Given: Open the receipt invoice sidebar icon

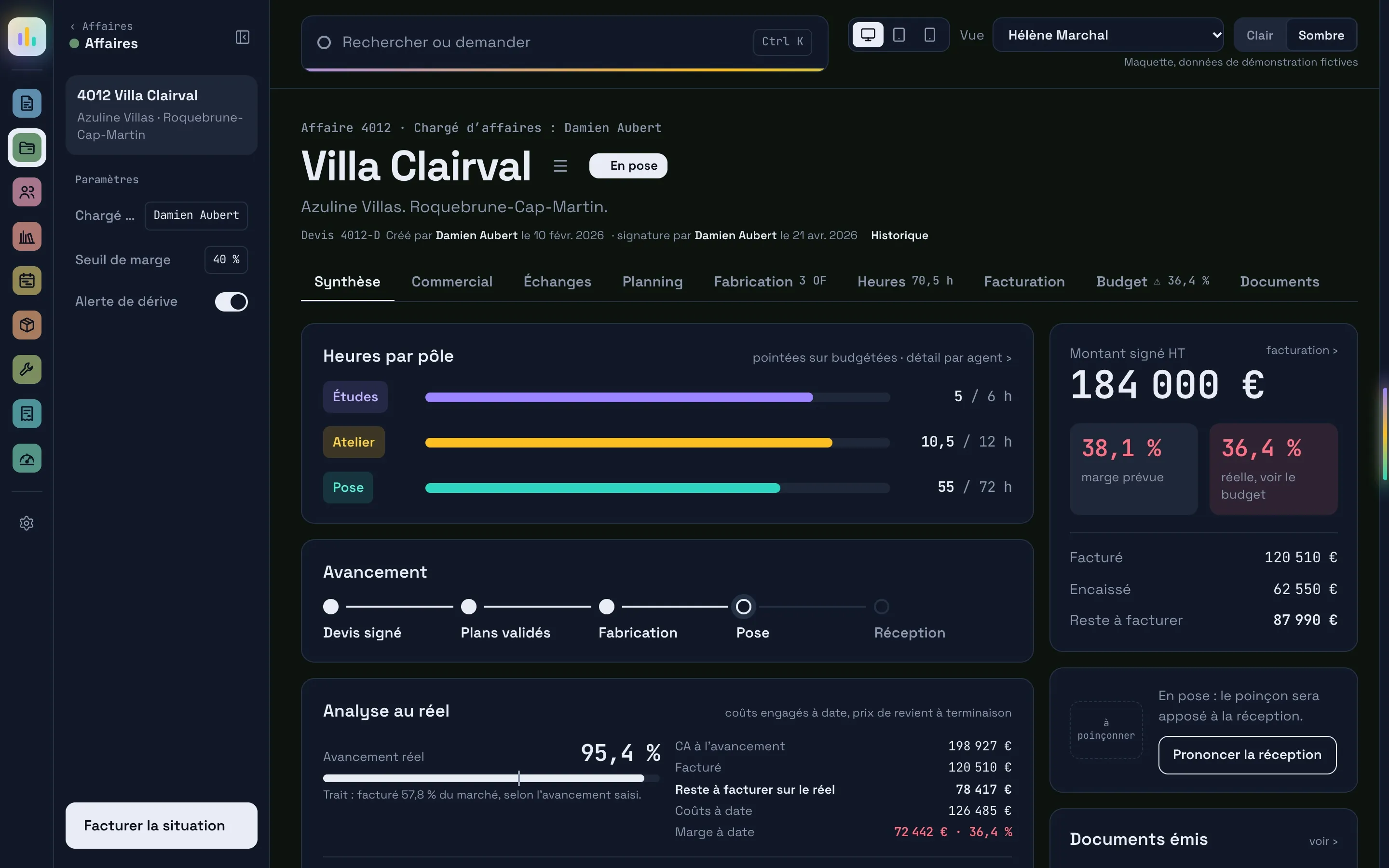Looking at the screenshot, I should tap(27, 413).
